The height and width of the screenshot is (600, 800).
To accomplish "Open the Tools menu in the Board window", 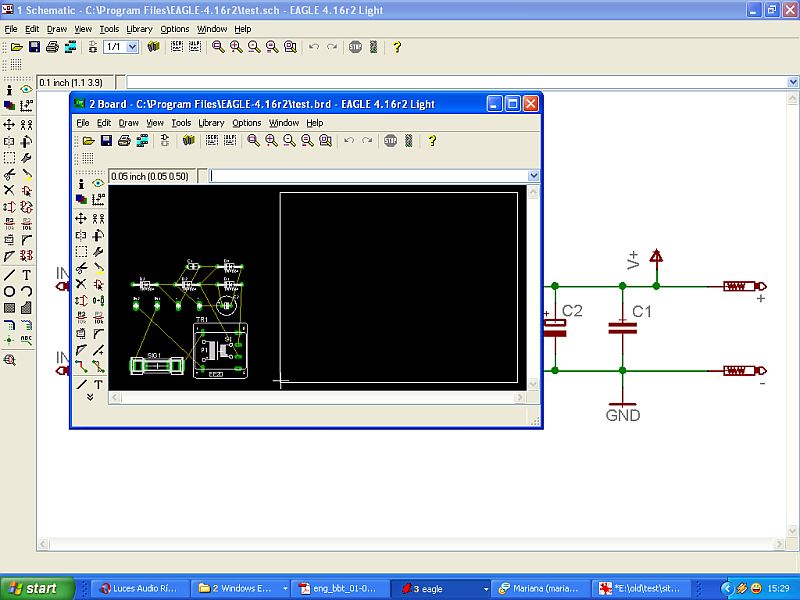I will (181, 123).
